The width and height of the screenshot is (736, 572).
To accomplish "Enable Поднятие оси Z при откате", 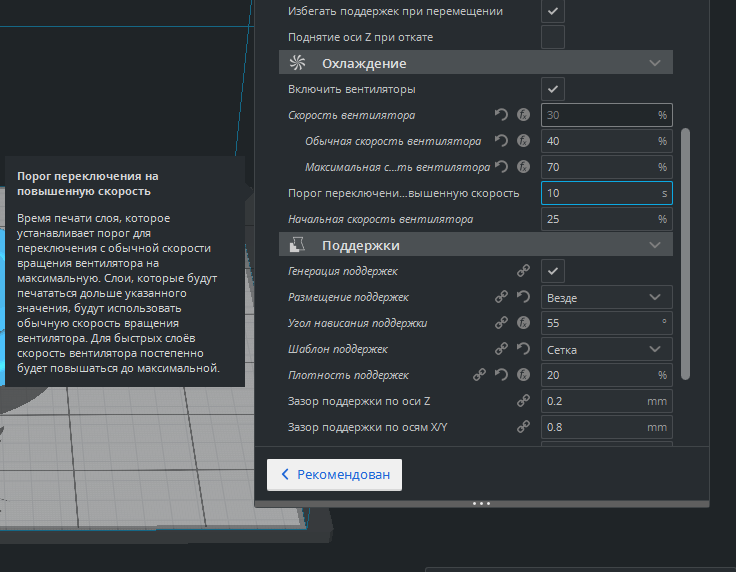I will pyautogui.click(x=552, y=37).
